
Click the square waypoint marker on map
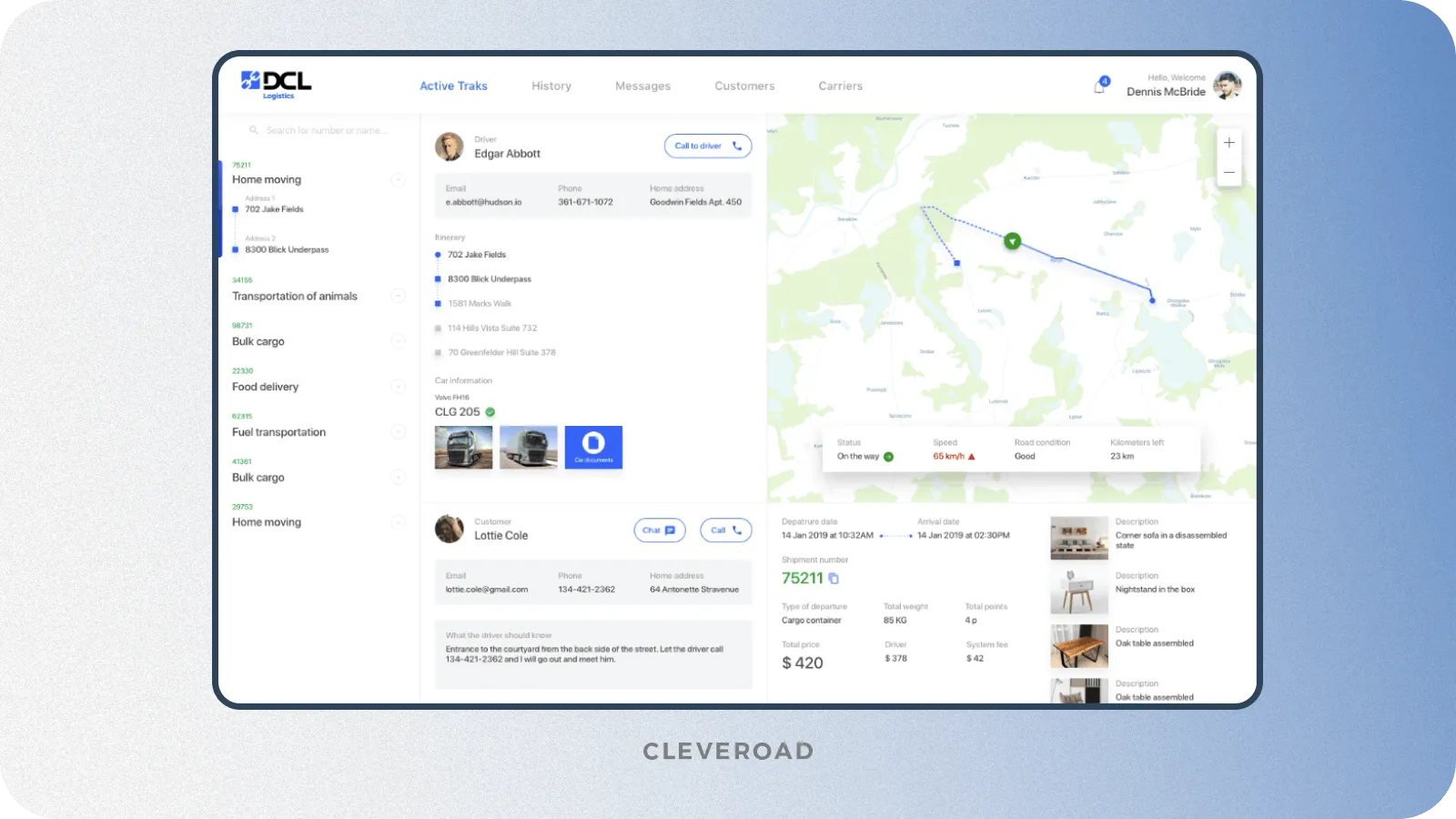pyautogui.click(x=956, y=263)
